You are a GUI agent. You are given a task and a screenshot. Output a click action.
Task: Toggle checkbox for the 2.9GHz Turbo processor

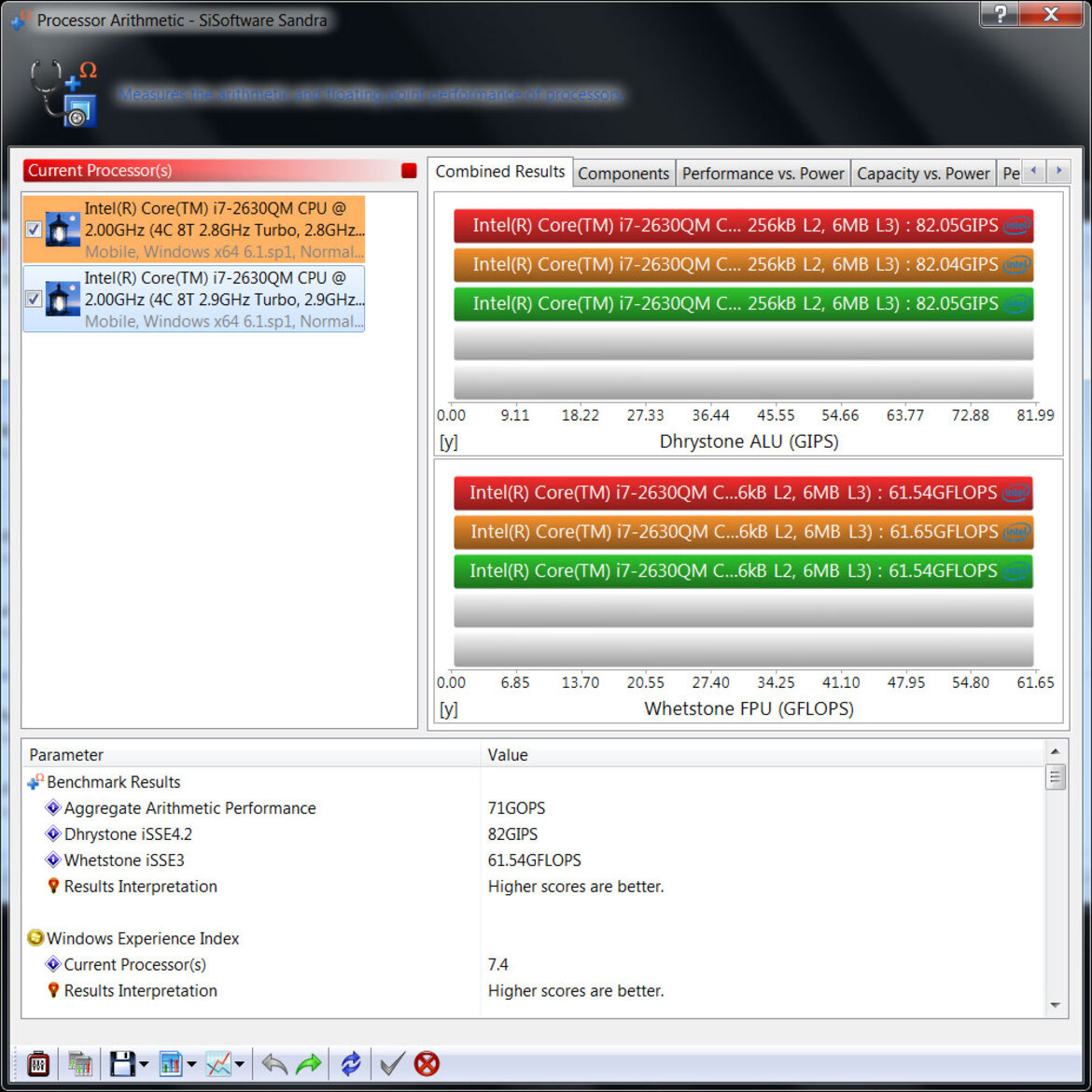point(33,299)
